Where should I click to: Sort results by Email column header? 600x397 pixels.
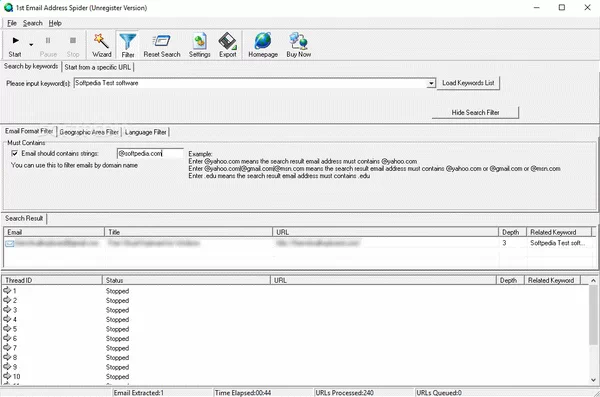click(x=54, y=232)
